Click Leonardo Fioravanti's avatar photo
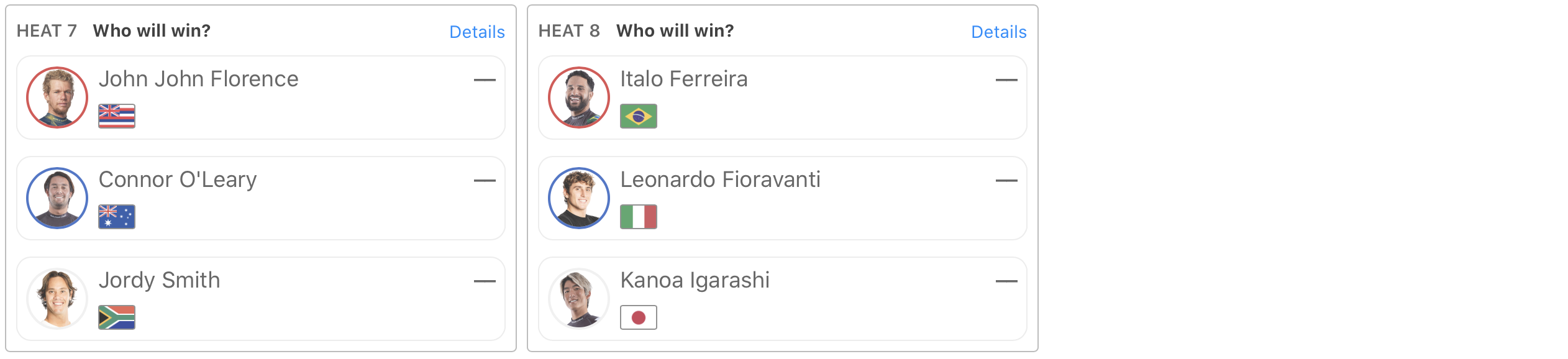Screen dimensions: 1568x359 (579, 198)
